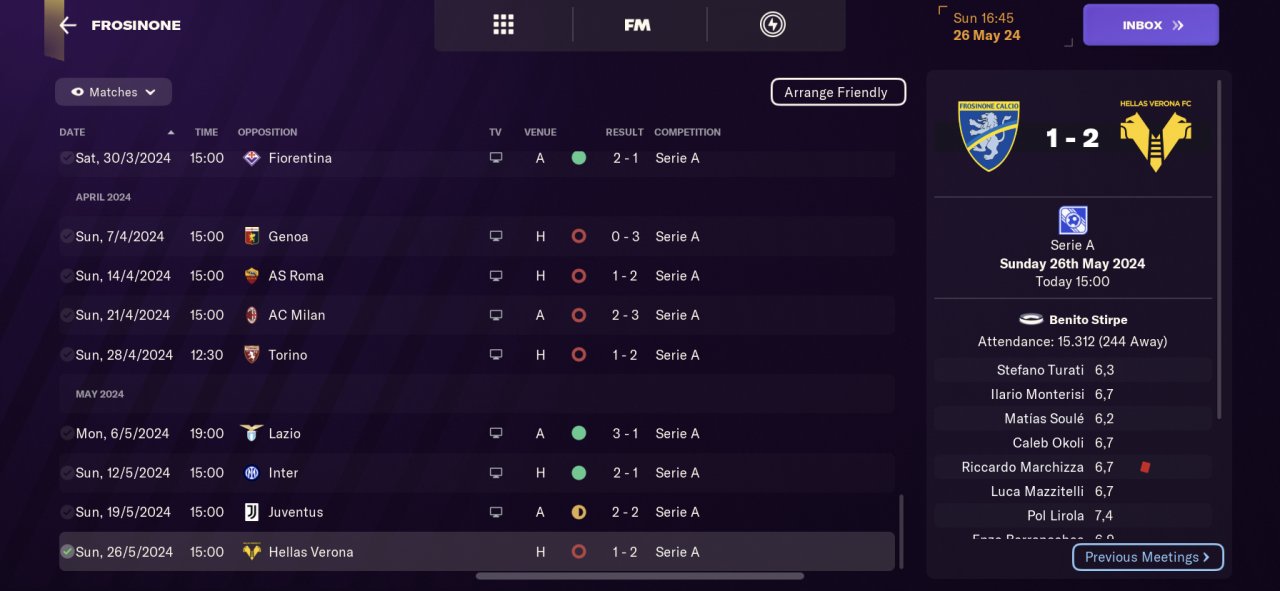Sort fixtures by Date column arrow
Viewport: 1280px width, 591px height.
tap(170, 132)
